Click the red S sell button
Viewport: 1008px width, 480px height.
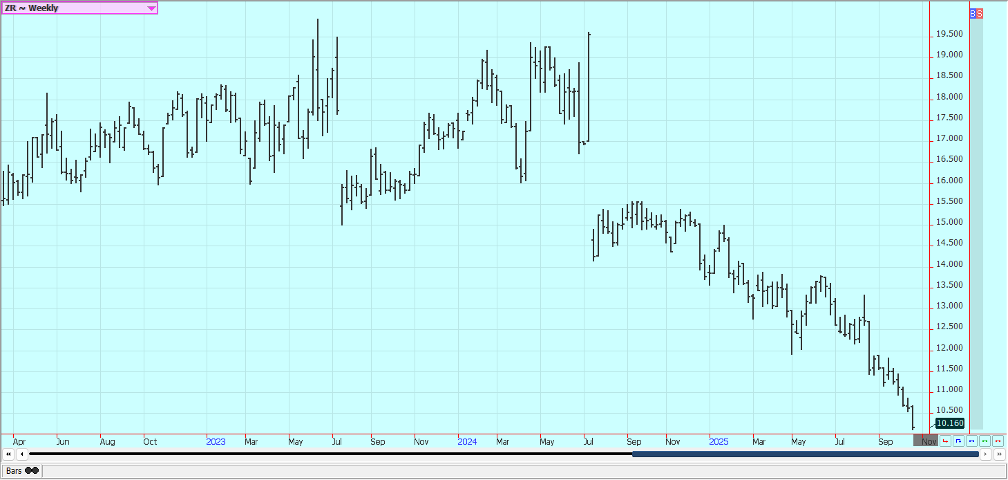point(979,14)
